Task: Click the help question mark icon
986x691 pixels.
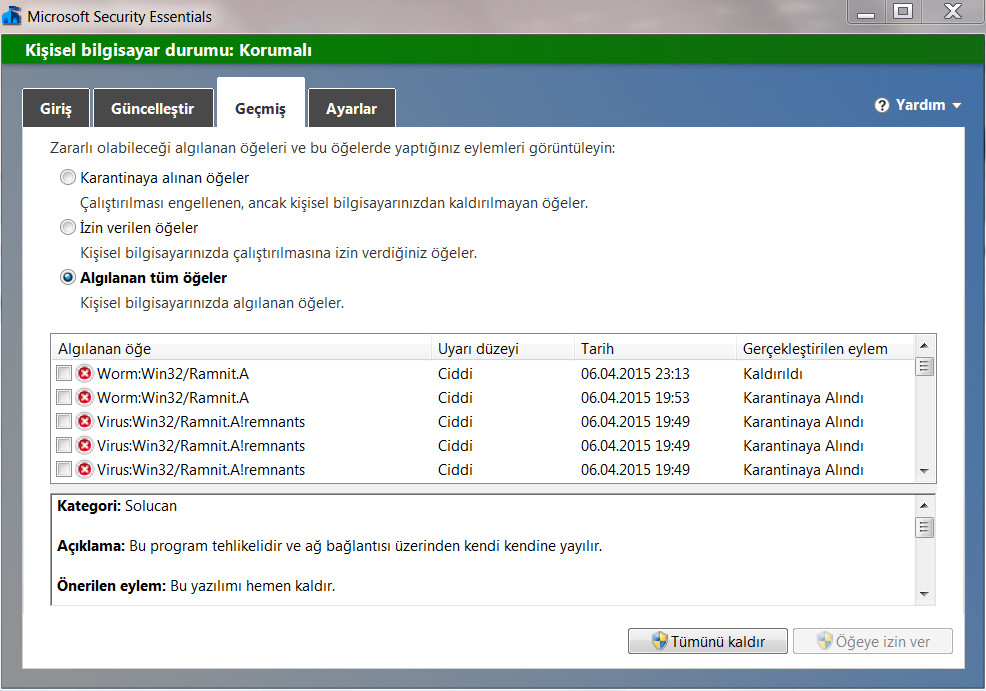Action: click(882, 105)
